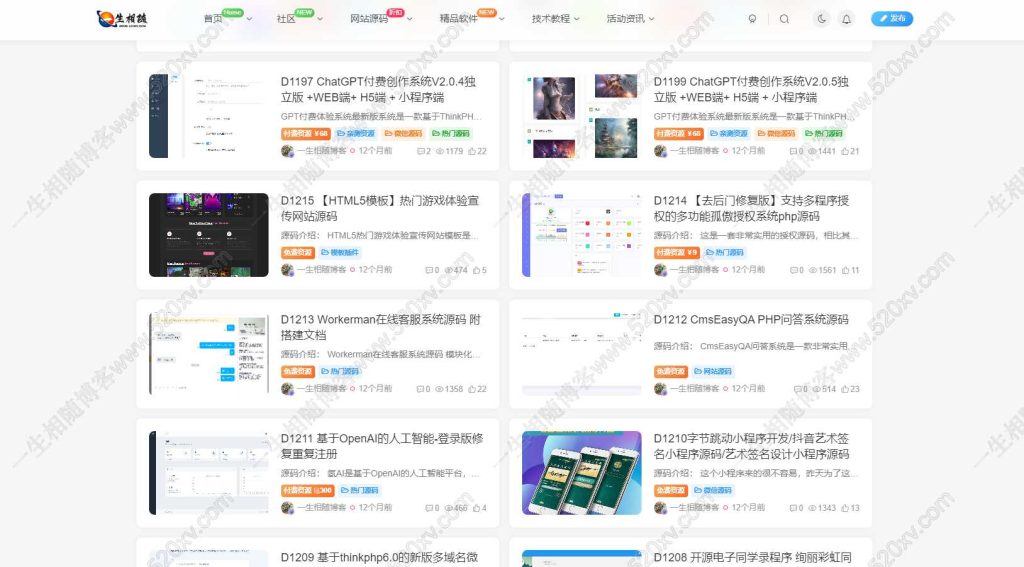Image resolution: width=1024 pixels, height=567 pixels.
Task: Click the 亲测资源 tag on D1197
Action: click(x=356, y=133)
